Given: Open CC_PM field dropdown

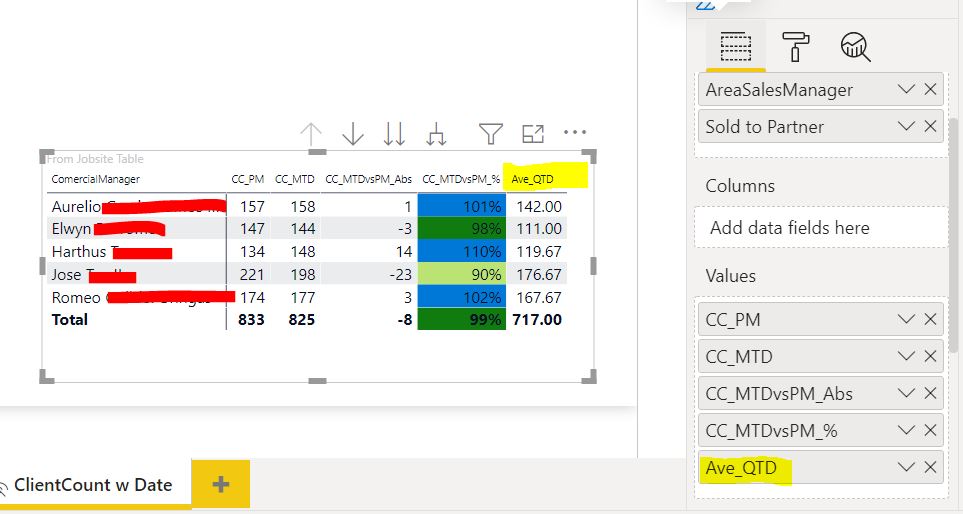Looking at the screenshot, I should (906, 319).
